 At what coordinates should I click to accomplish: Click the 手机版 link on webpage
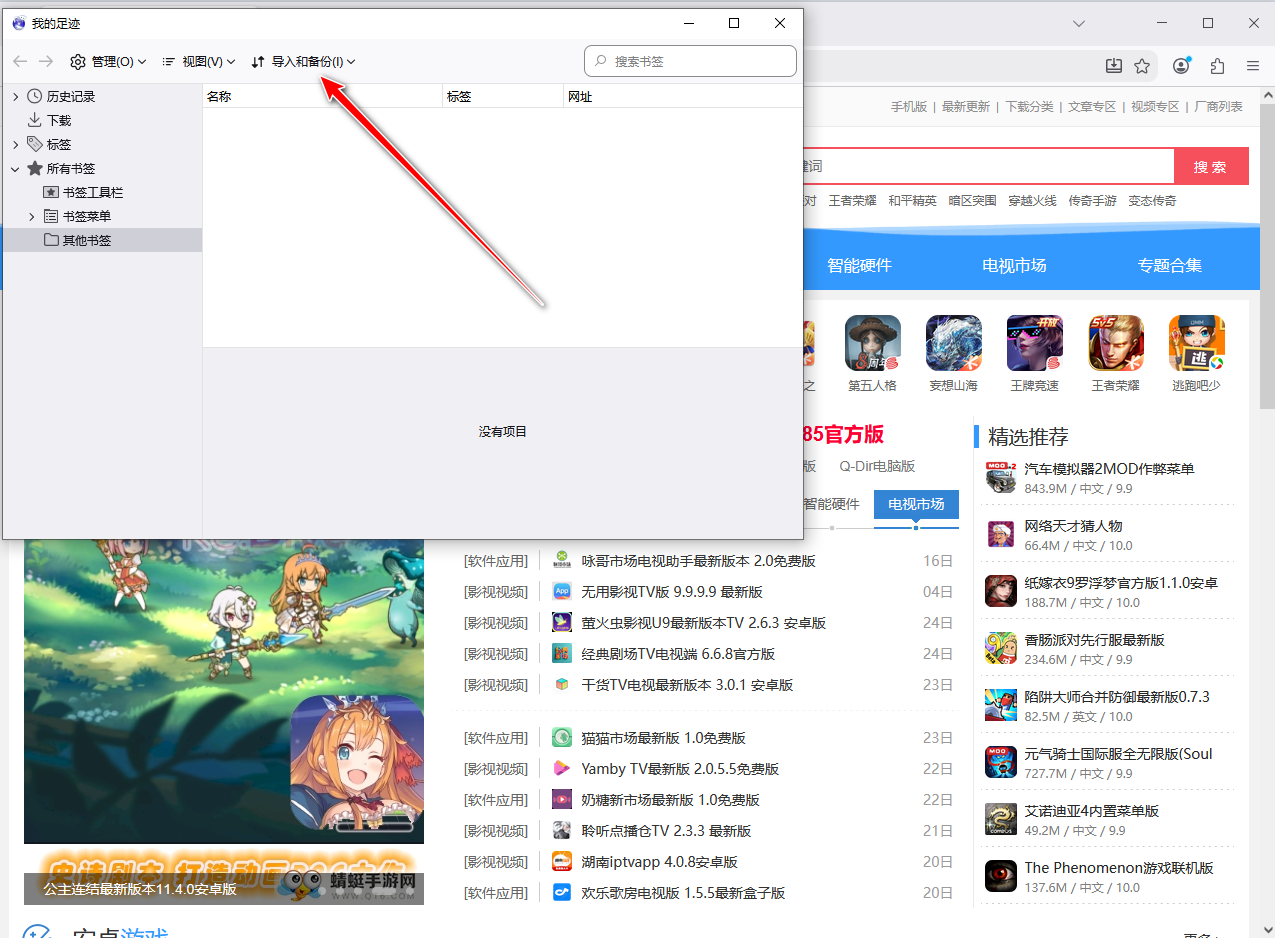tap(909, 107)
